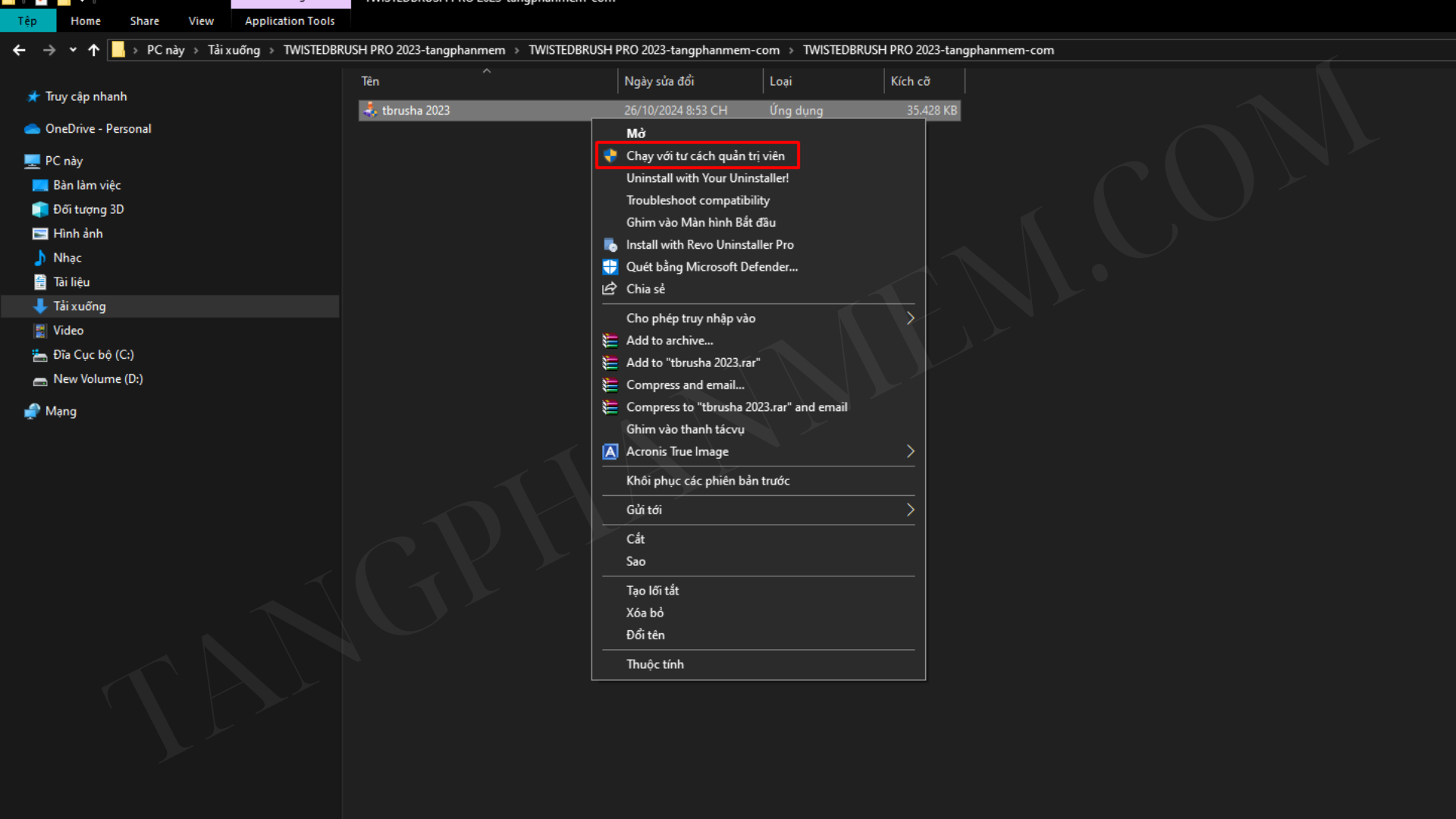Open the recent locations dropdown arrow
Screen dimensions: 1456x819
(x=73, y=50)
